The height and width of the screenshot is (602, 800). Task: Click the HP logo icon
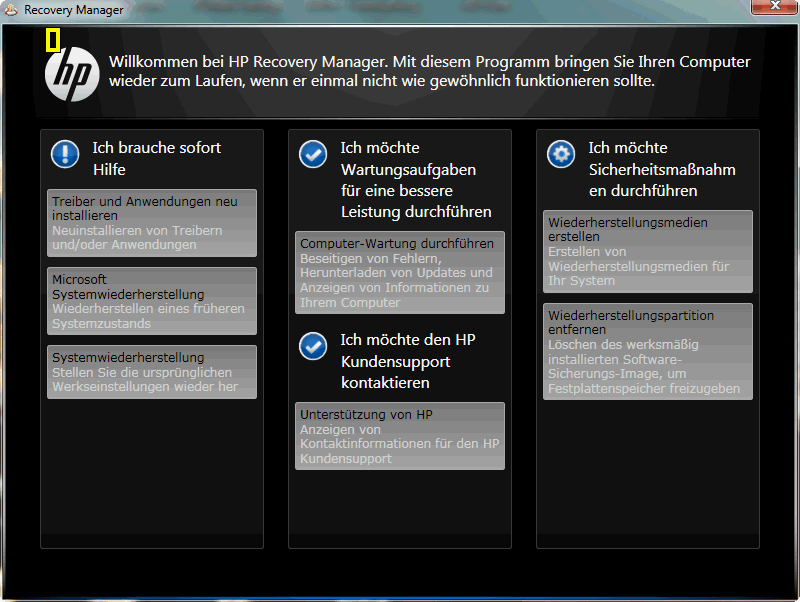(x=72, y=74)
